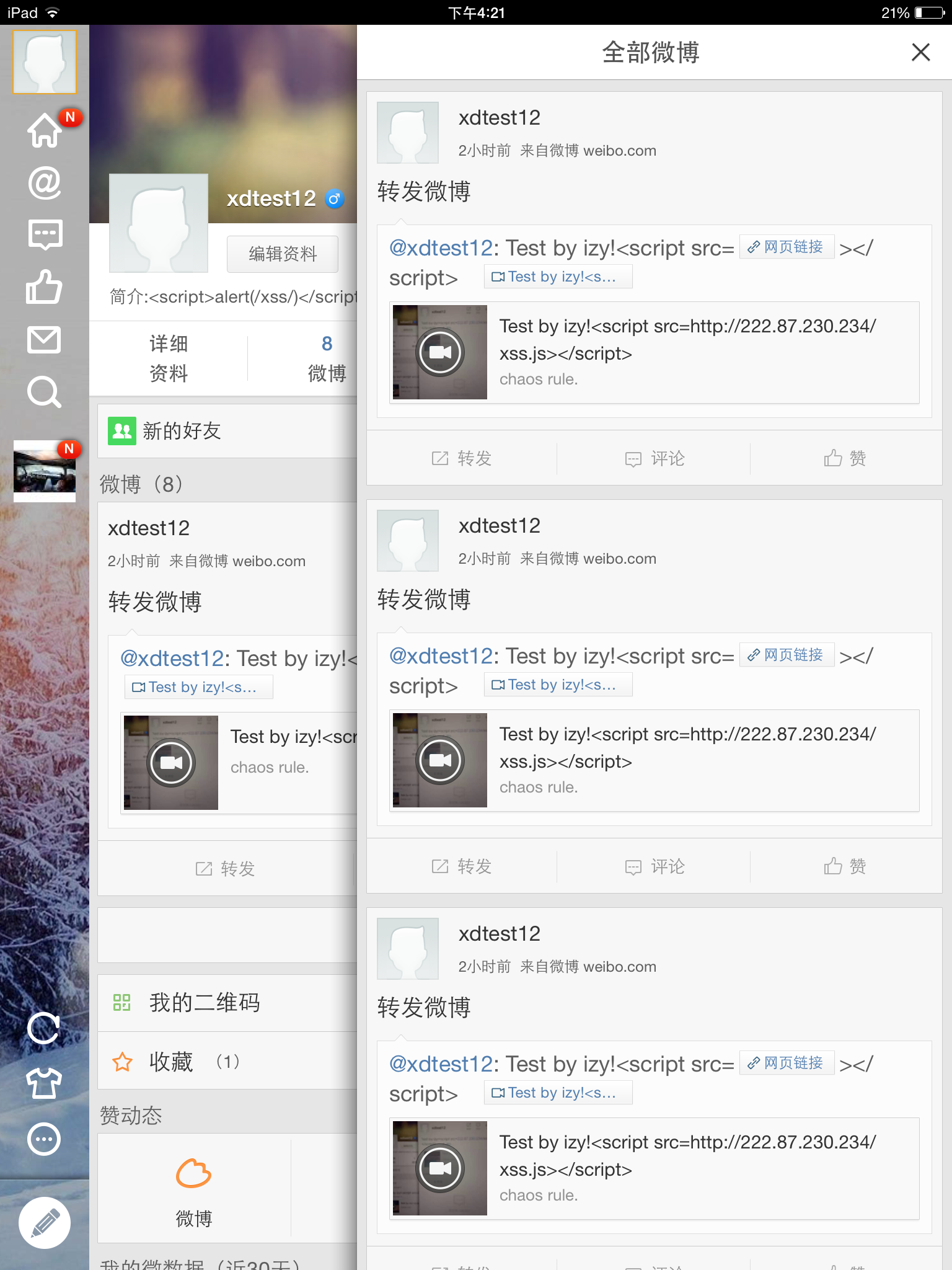Tap 转发 on the left profile post
This screenshot has height=1270, width=952.
click(x=226, y=868)
